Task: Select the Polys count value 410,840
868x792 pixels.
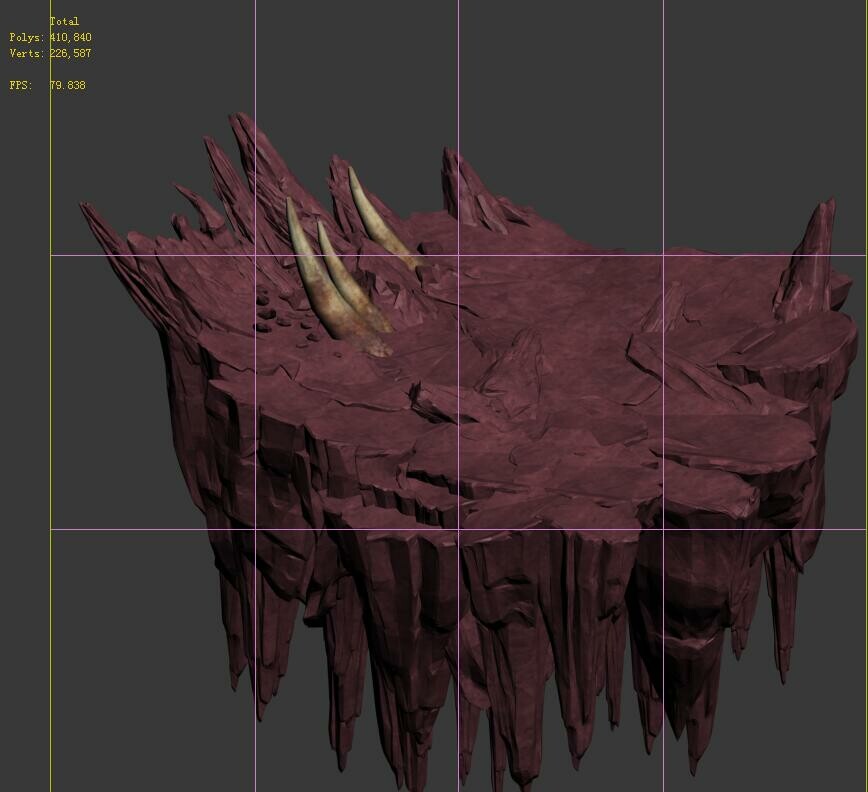Action: tap(70, 37)
